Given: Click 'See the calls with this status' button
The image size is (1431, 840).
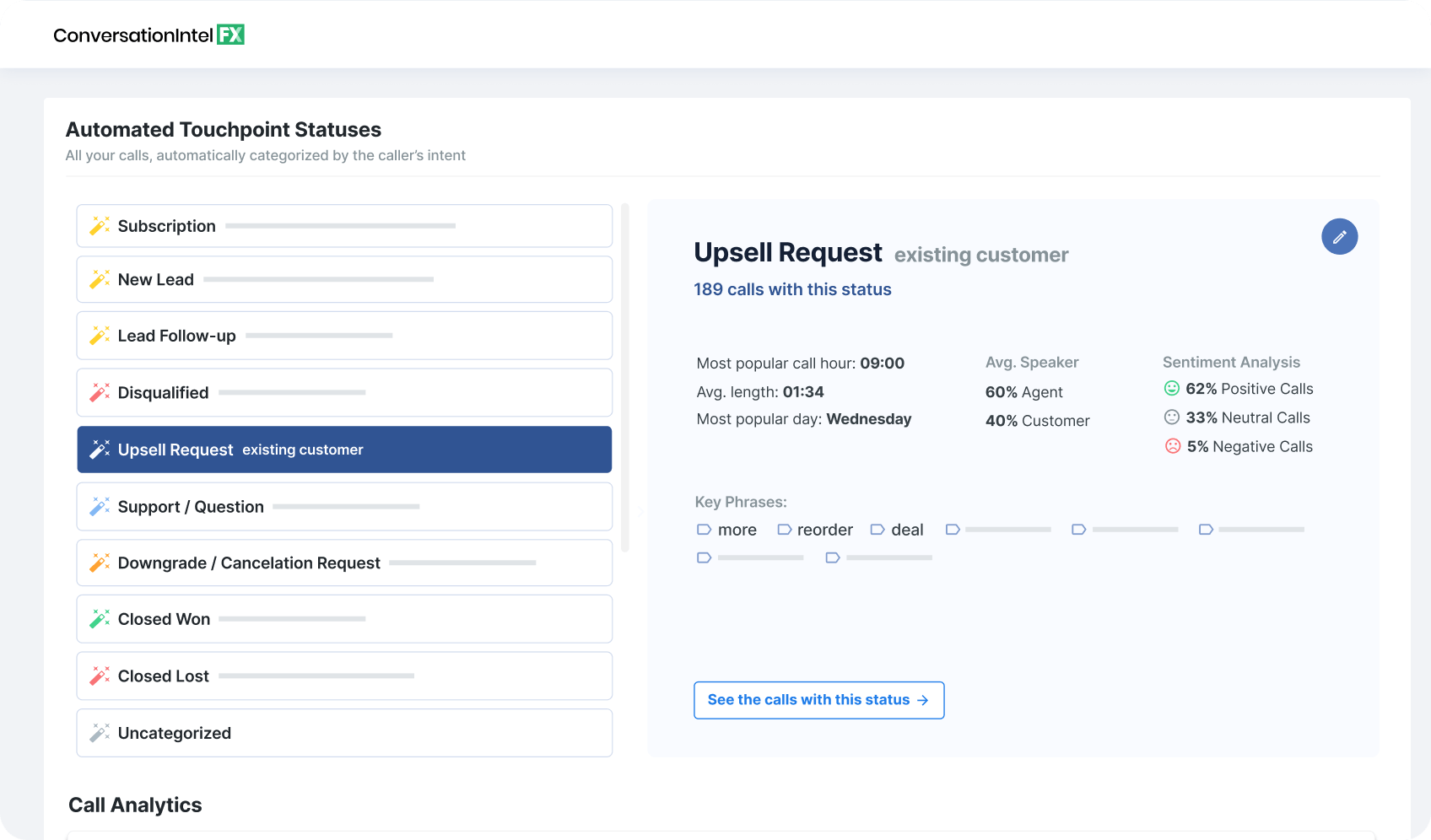Looking at the screenshot, I should [x=818, y=700].
